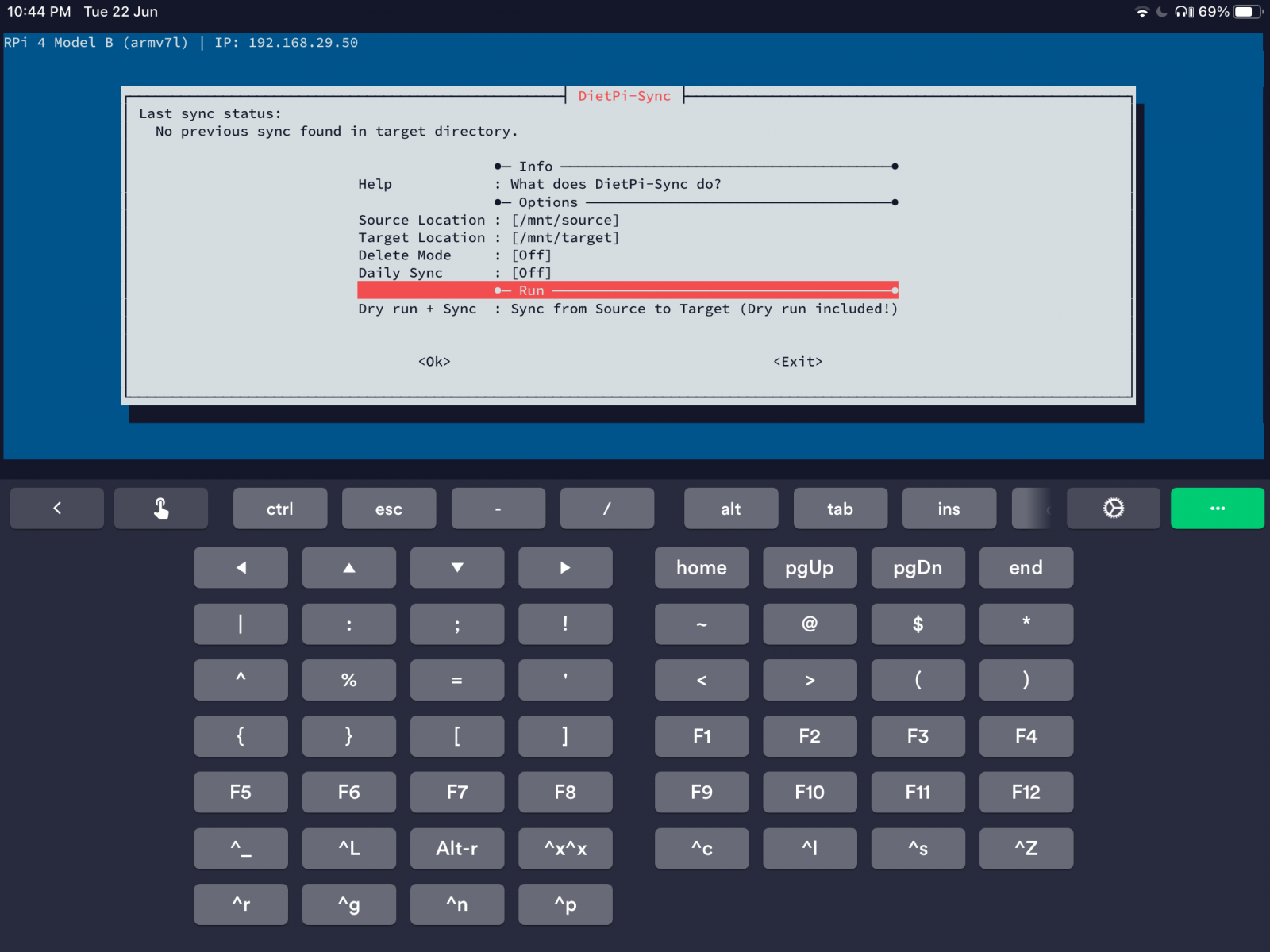This screenshot has height=952, width=1270.
Task: Tap the battery indicator in status bar
Action: [x=1248, y=12]
